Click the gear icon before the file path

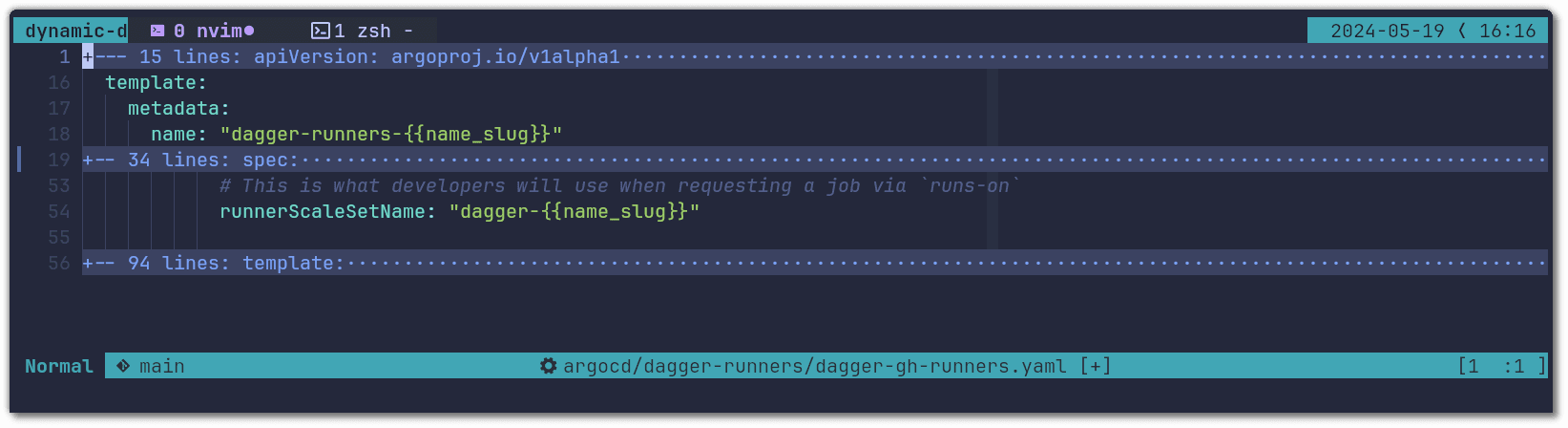pos(548,366)
